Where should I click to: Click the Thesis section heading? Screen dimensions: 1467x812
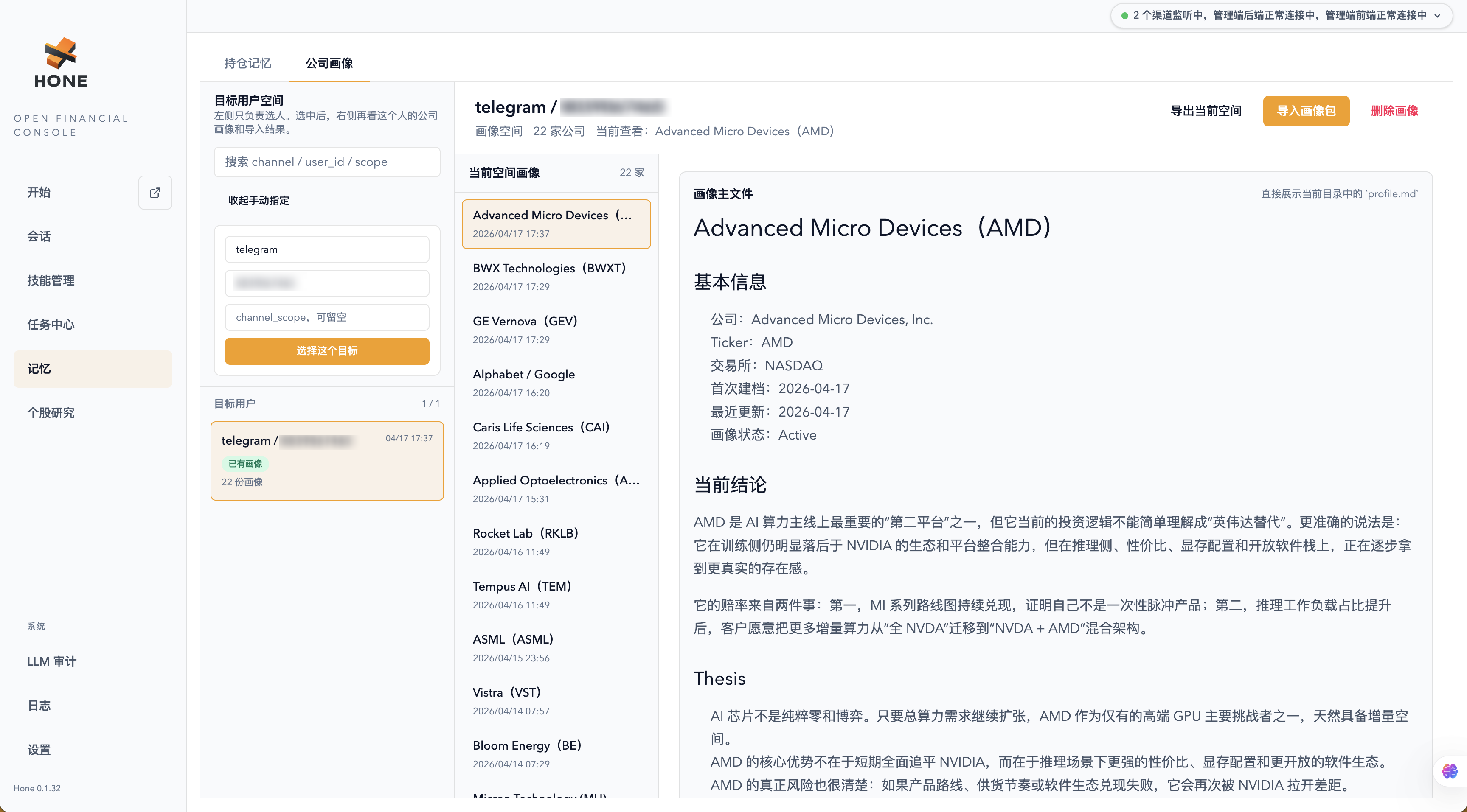click(719, 678)
